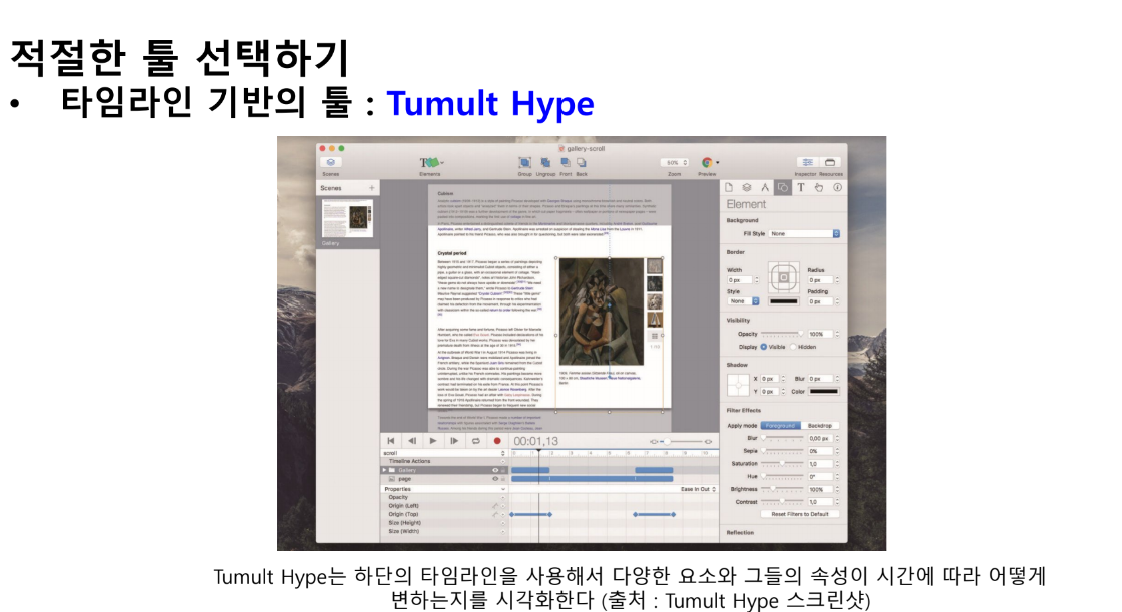Step forward one frame button

[x=454, y=441]
